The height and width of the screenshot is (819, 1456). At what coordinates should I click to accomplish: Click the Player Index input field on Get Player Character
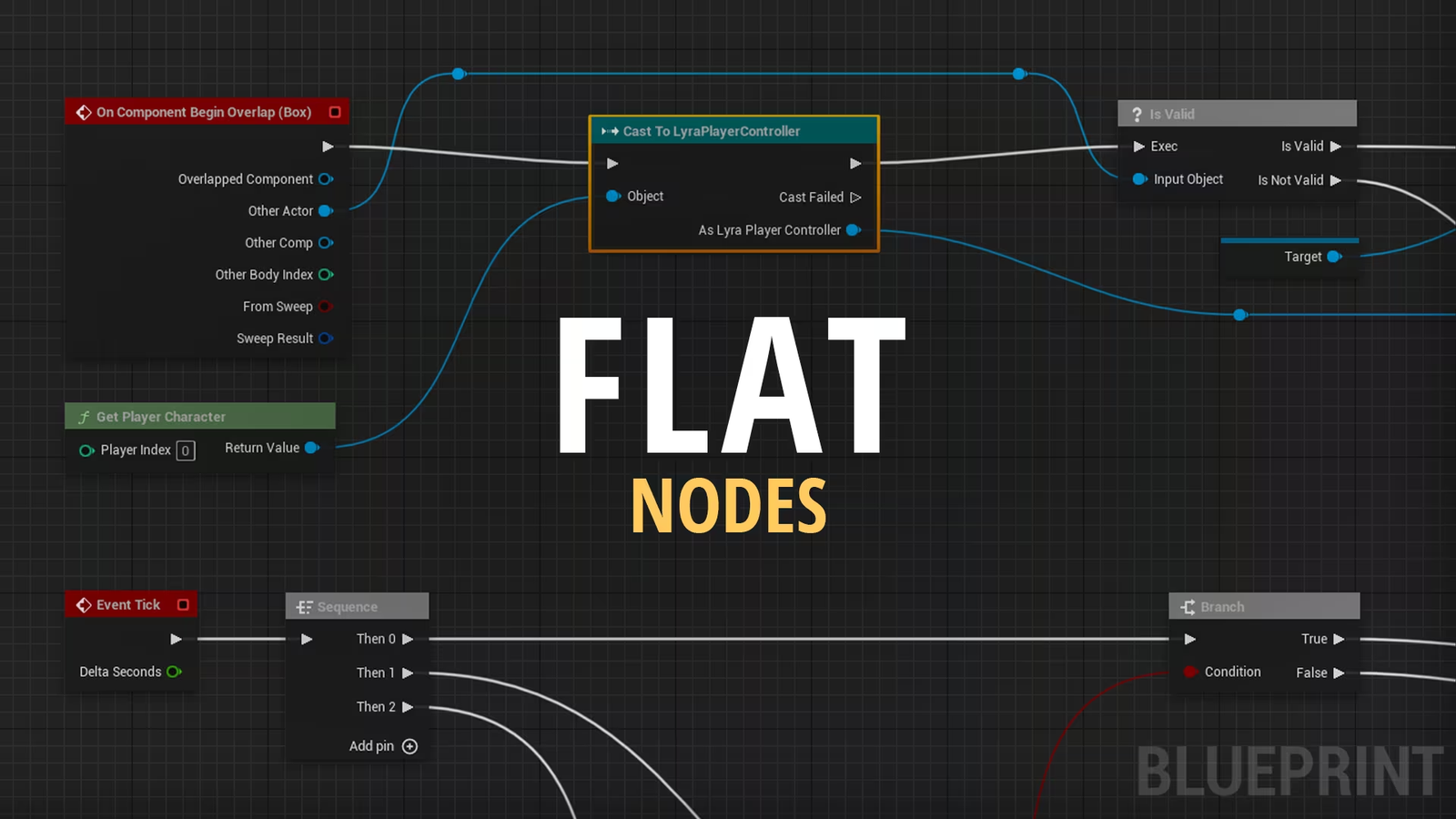185,450
